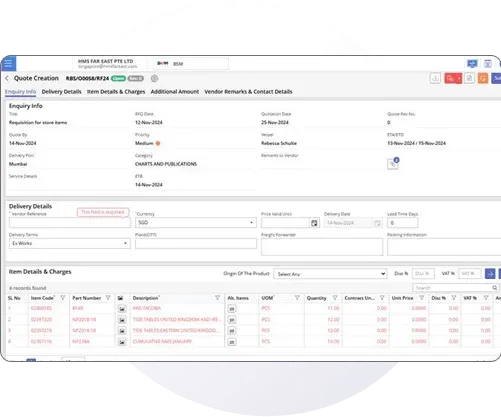This screenshot has height=417, width=501.
Task: Go back using arrow beside Quote Creation
Action: point(7,78)
